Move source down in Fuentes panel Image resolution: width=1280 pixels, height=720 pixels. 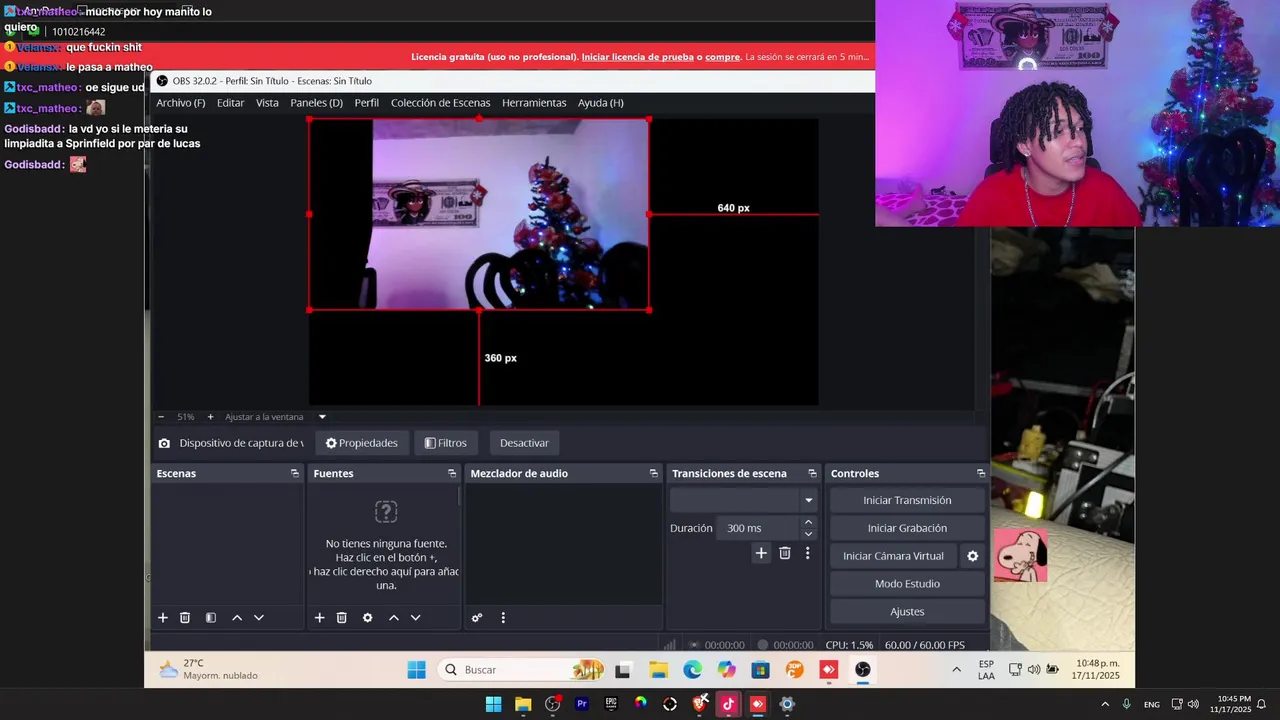coord(416,618)
